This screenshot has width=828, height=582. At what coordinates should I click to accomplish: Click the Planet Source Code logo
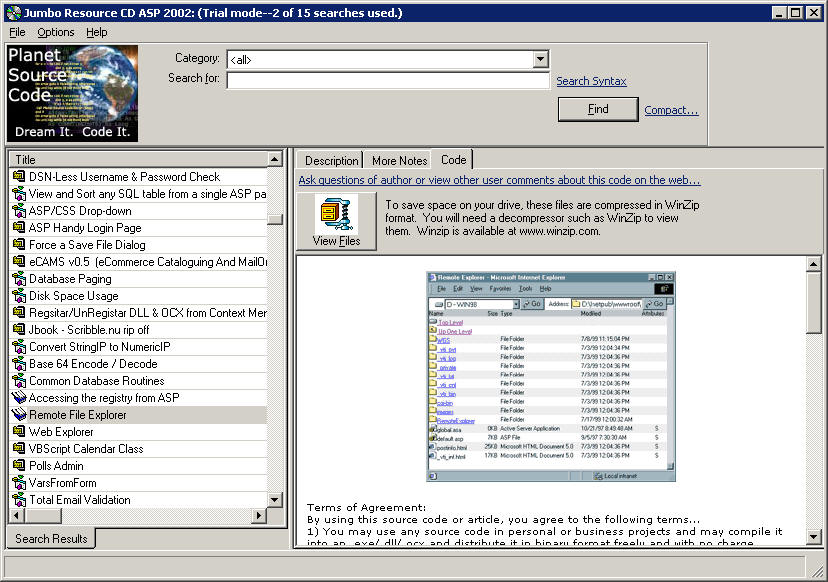(x=72, y=93)
